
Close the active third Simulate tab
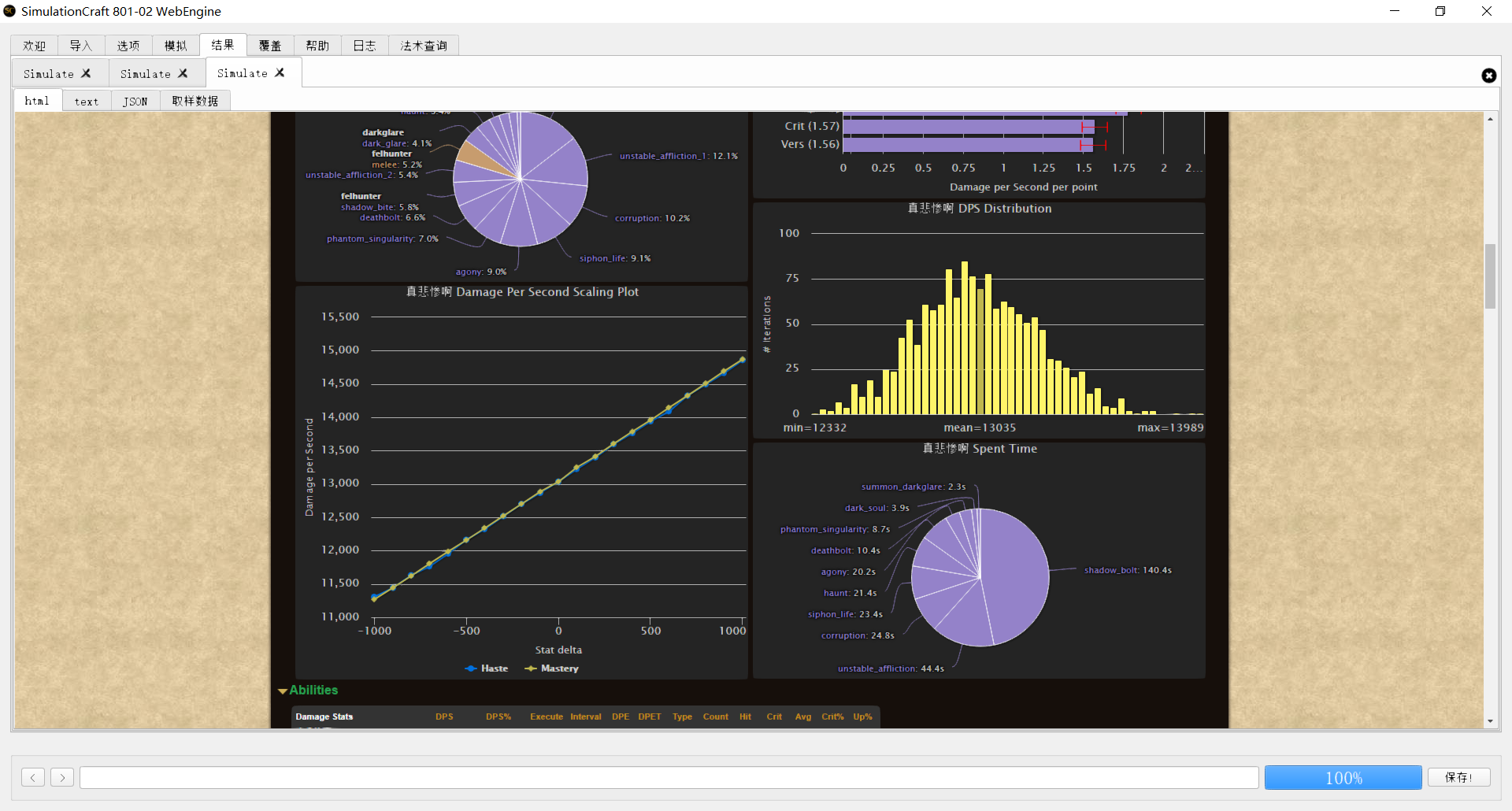coord(280,72)
